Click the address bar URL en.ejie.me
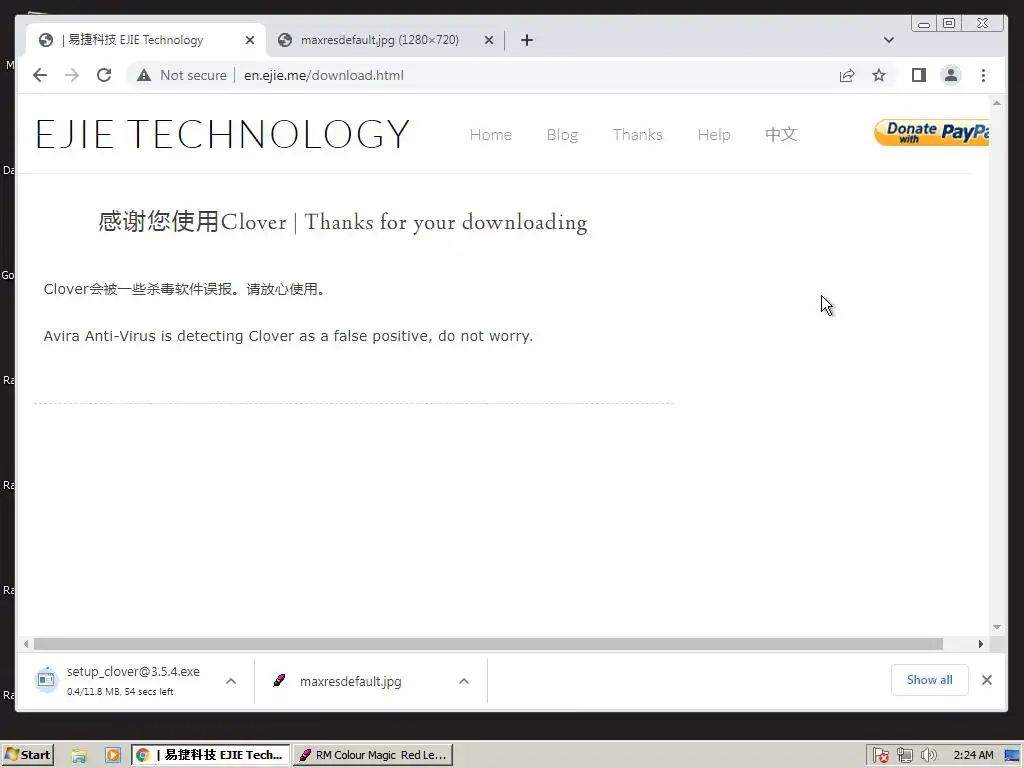Viewport: 1024px width, 768px height. click(x=323, y=75)
